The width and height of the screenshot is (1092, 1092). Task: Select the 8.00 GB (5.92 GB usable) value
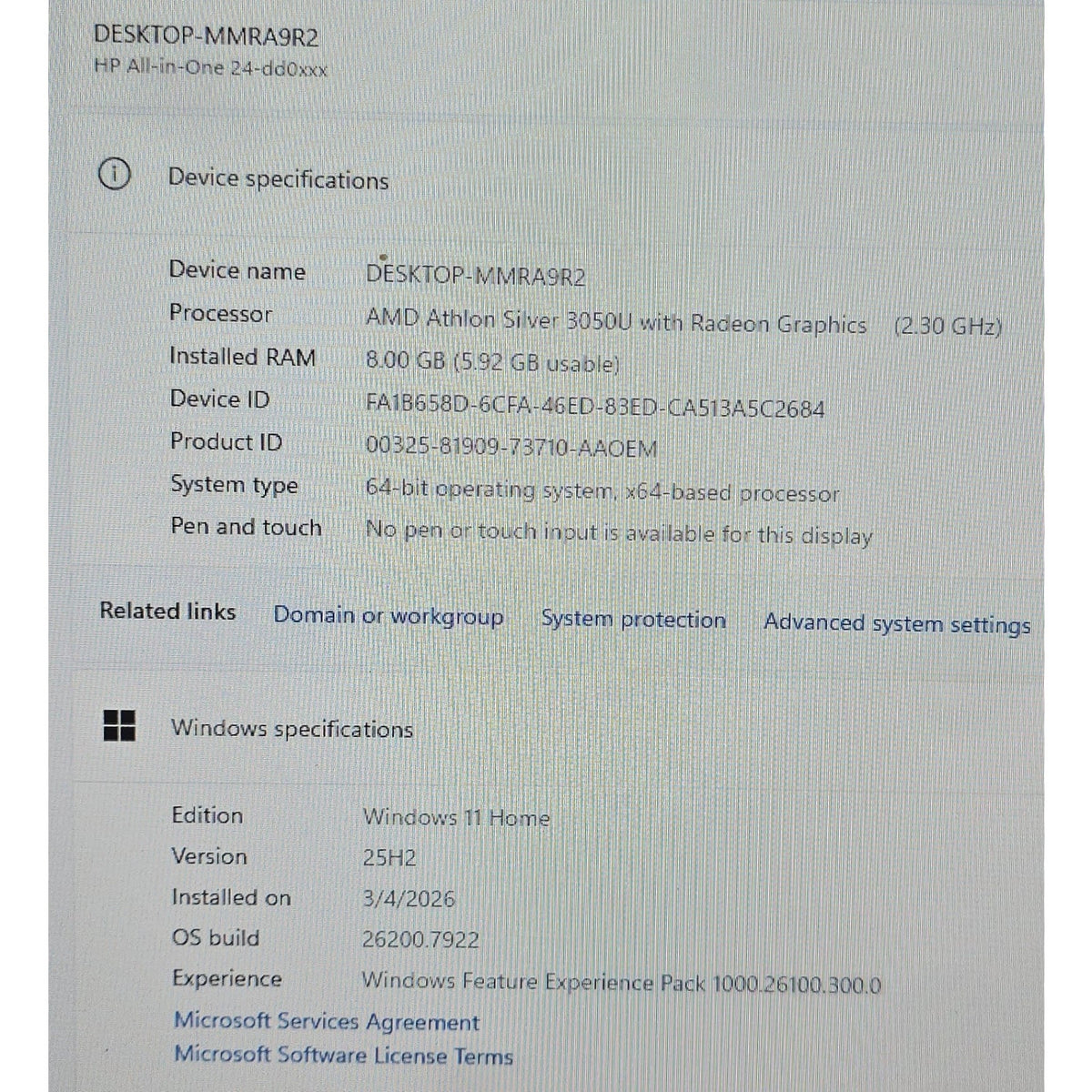coord(492,362)
